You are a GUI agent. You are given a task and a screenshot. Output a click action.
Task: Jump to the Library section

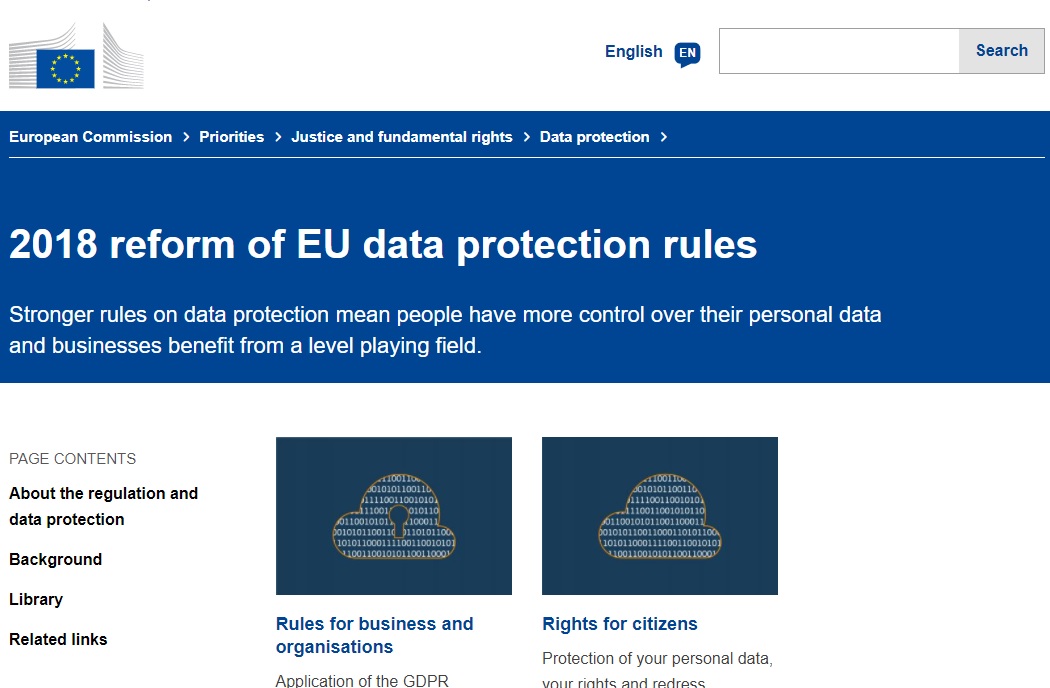click(x=36, y=600)
